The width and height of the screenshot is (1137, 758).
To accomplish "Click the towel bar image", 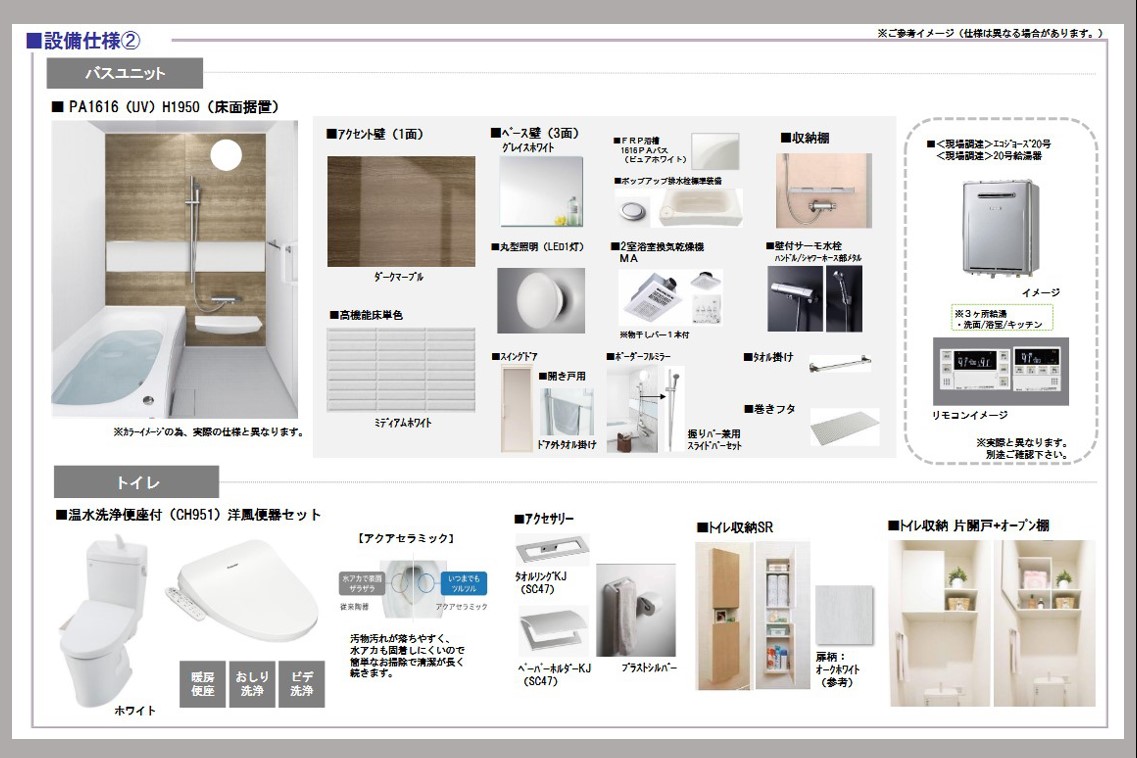I will coord(839,365).
